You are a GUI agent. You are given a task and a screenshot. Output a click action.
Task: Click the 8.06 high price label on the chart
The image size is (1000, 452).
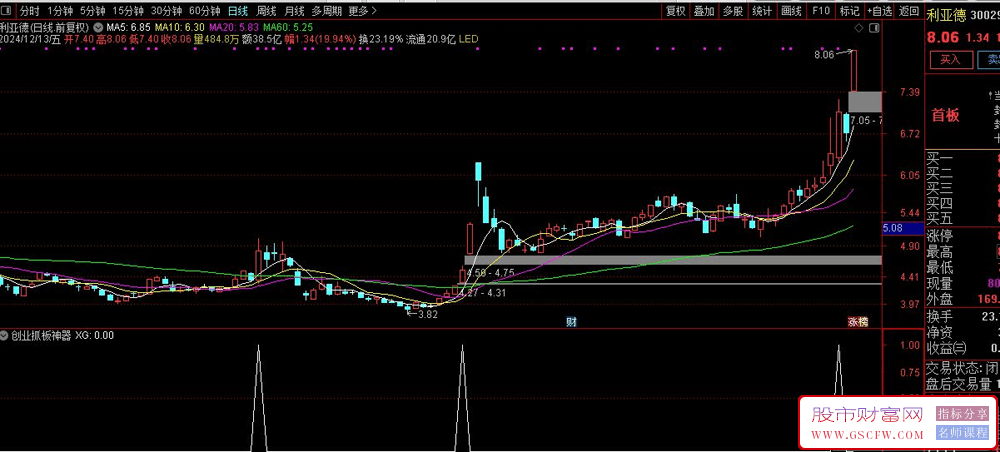[824, 55]
